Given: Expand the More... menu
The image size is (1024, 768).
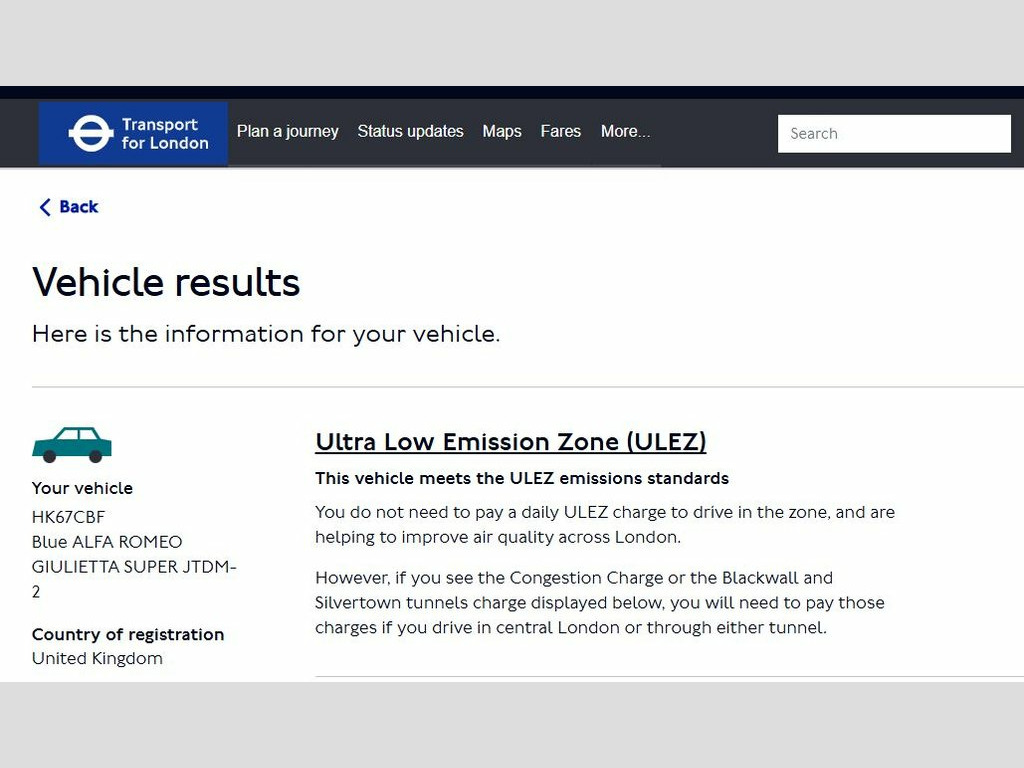Looking at the screenshot, I should point(625,132).
